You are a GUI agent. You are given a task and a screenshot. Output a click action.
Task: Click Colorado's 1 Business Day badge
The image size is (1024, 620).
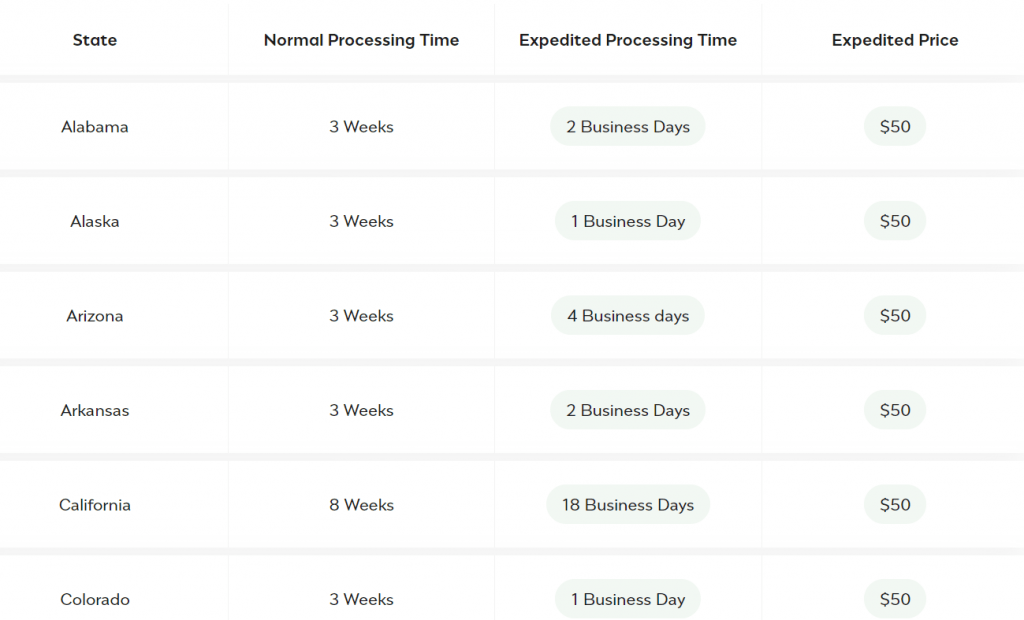pyautogui.click(x=628, y=599)
